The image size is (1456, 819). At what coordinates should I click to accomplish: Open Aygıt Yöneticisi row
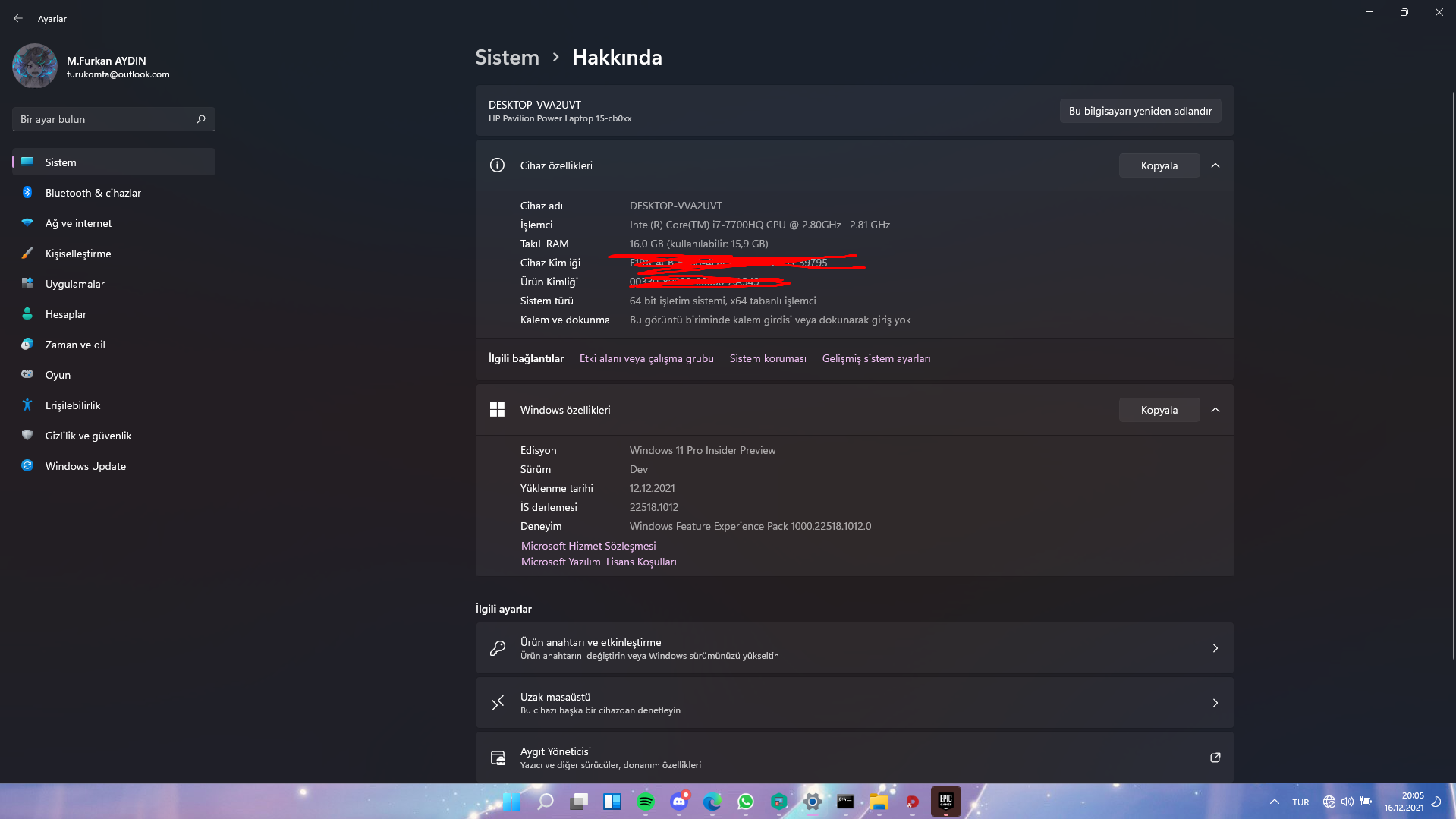coord(854,758)
